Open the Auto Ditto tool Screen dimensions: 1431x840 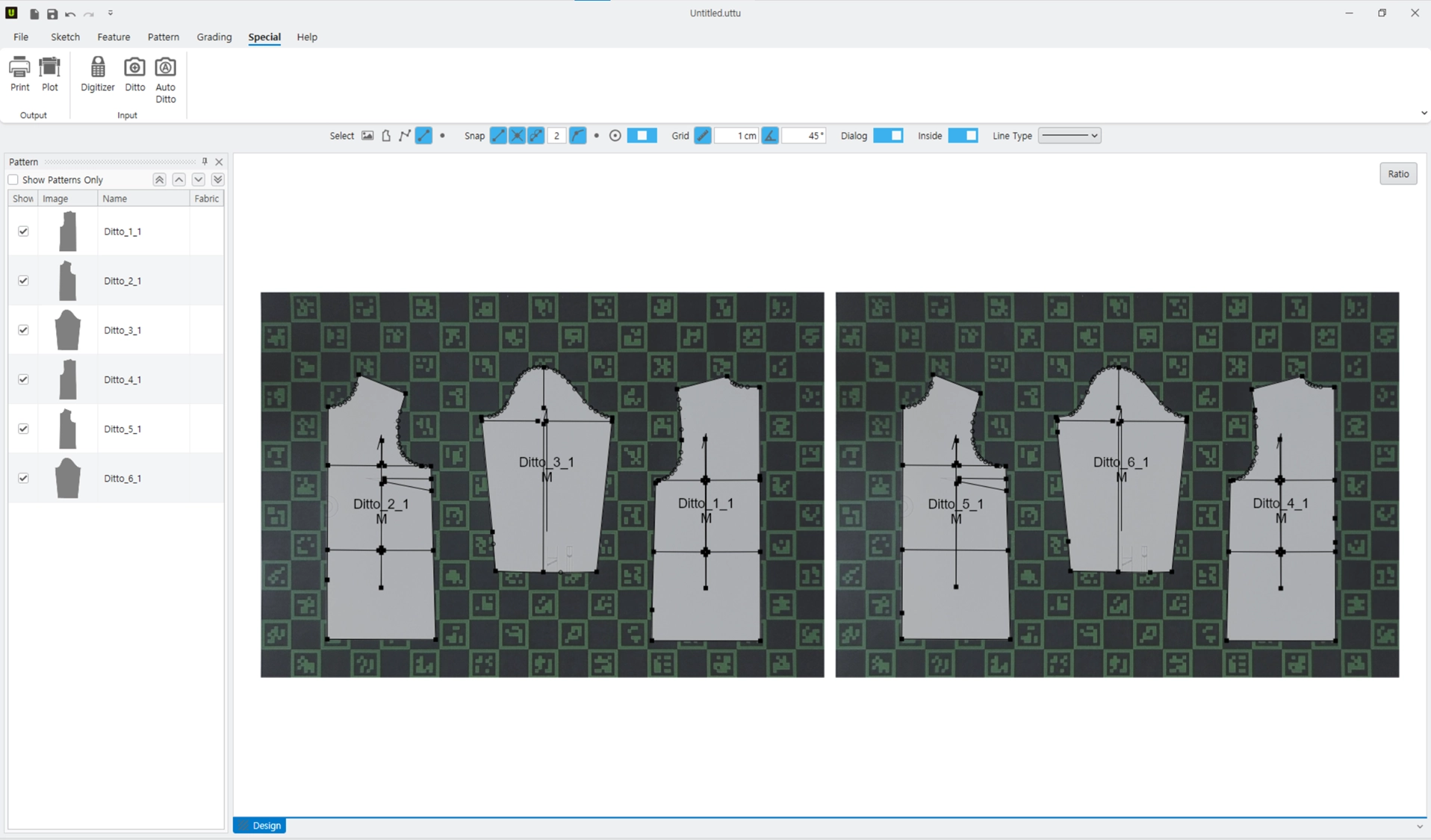pyautogui.click(x=165, y=80)
